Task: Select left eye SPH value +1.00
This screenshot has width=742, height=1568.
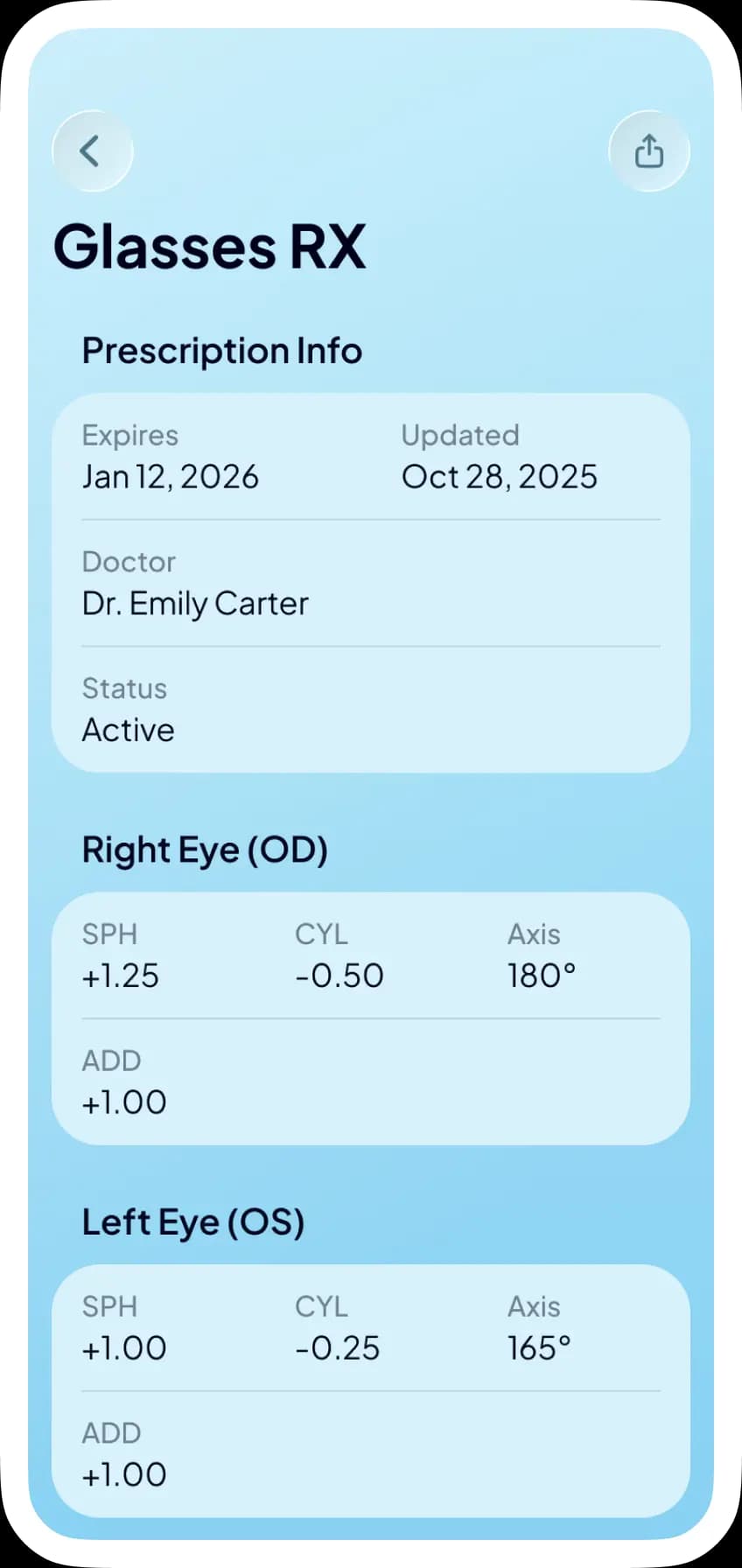Action: coord(123,1348)
